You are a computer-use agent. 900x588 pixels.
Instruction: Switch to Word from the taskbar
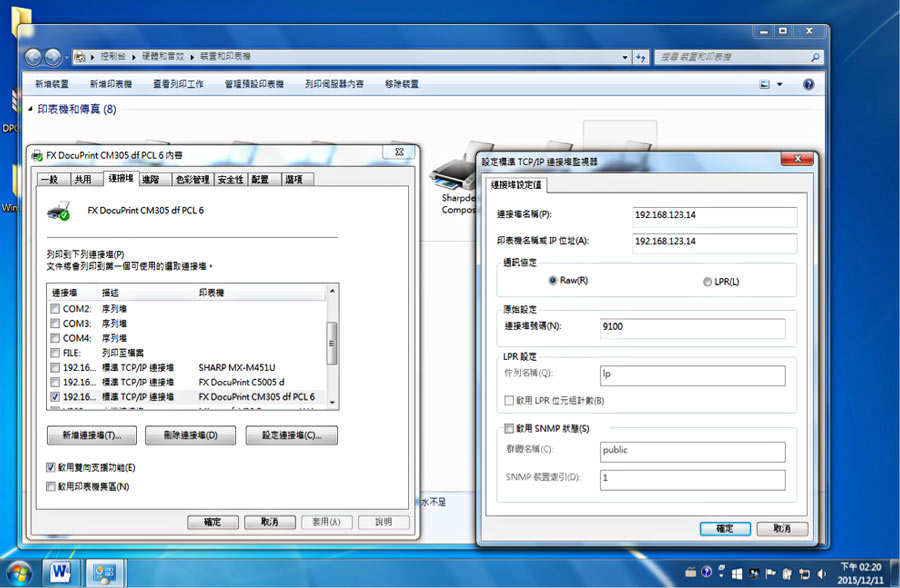pyautogui.click(x=61, y=572)
